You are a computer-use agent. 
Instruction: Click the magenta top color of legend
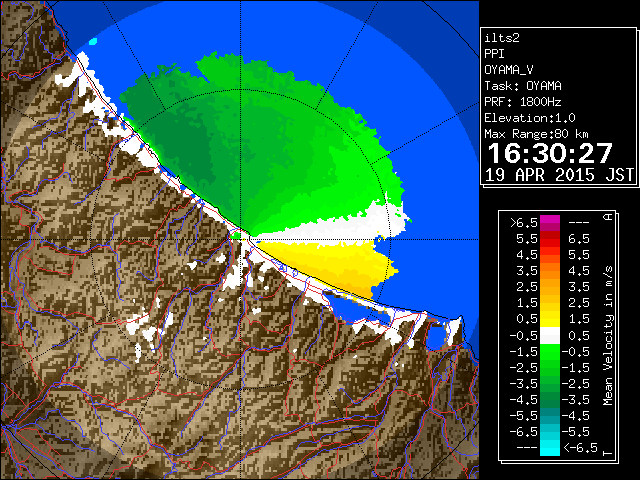pyautogui.click(x=550, y=220)
